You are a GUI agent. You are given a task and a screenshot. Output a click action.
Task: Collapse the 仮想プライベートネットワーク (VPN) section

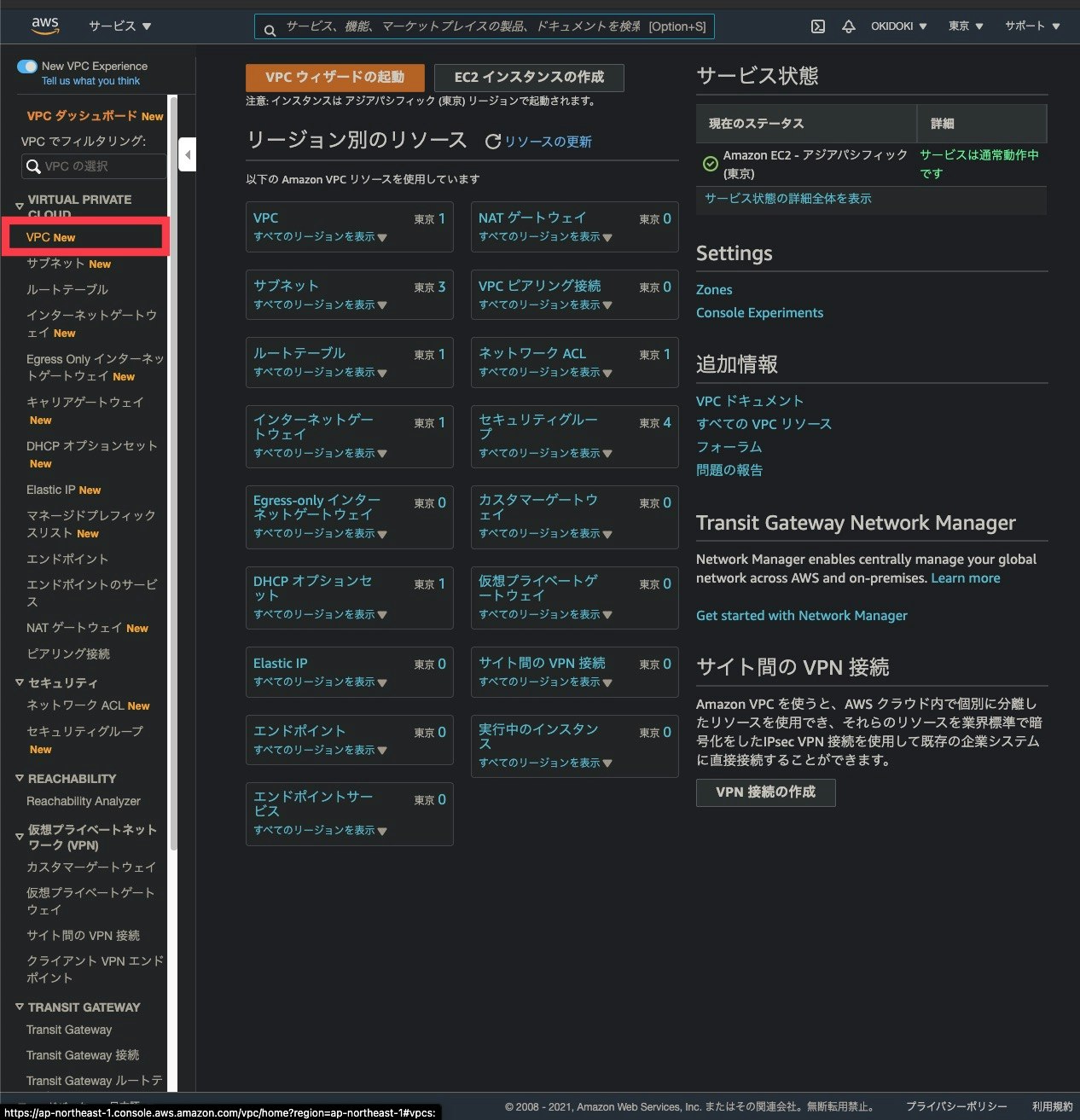[x=20, y=837]
